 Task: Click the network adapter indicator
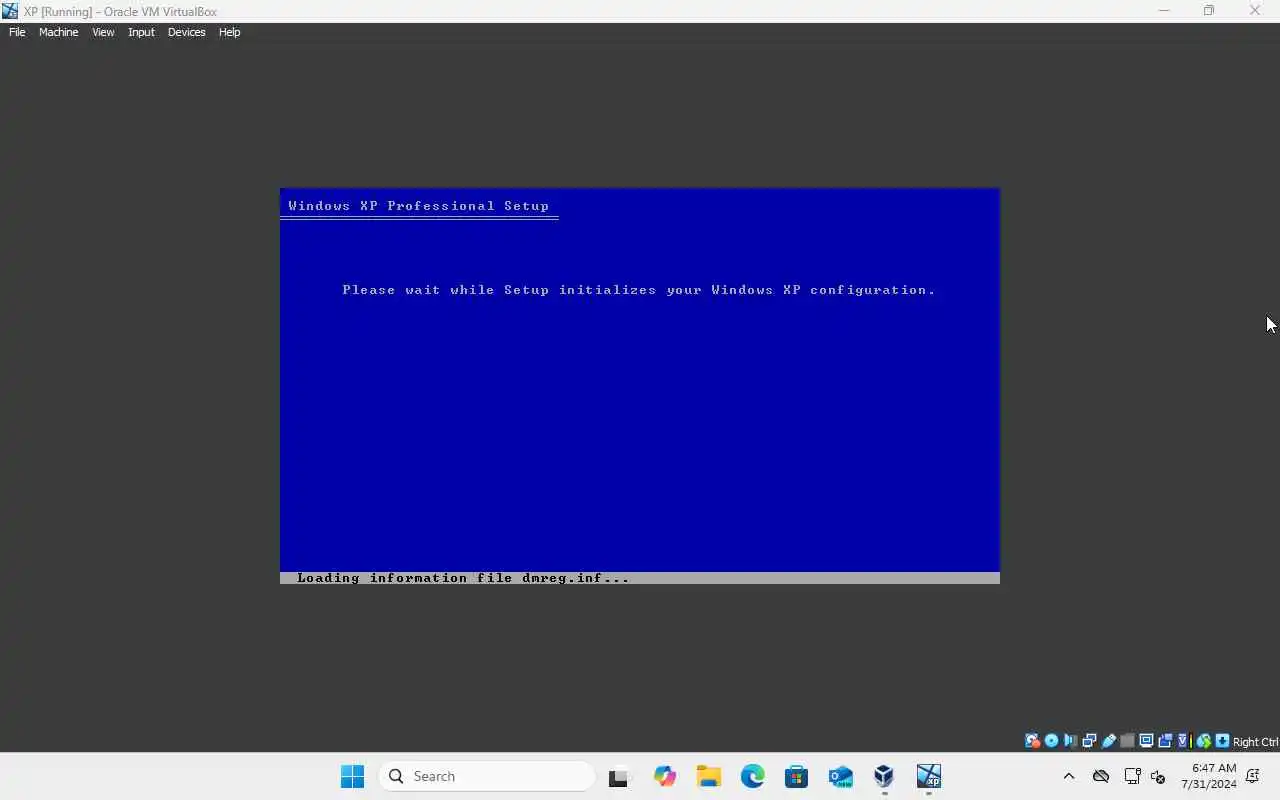click(x=1089, y=741)
